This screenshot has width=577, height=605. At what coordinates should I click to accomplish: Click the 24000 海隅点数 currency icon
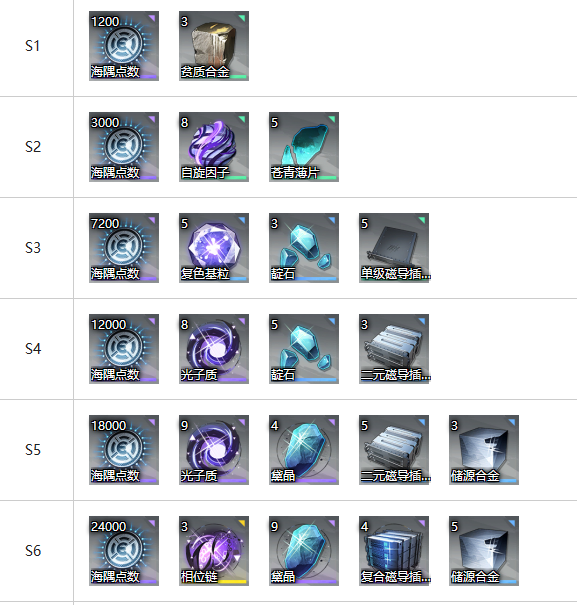click(124, 551)
